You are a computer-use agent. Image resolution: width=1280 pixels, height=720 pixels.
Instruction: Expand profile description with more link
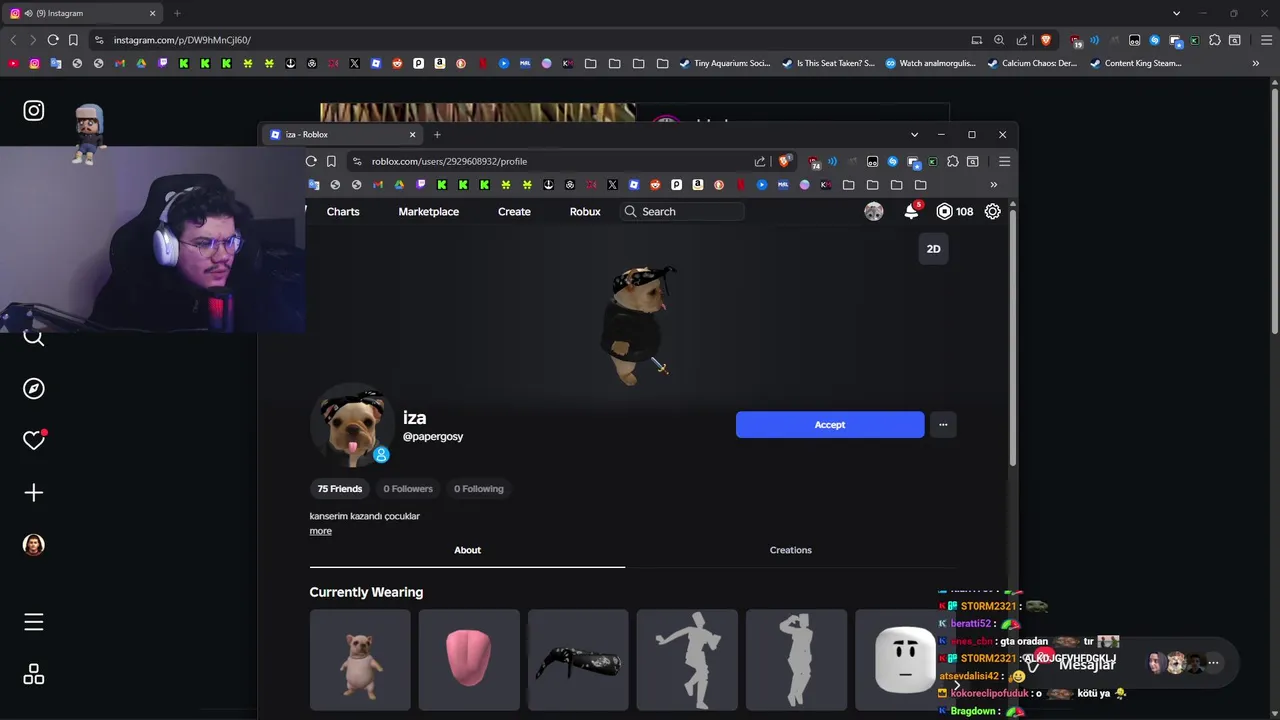(320, 531)
